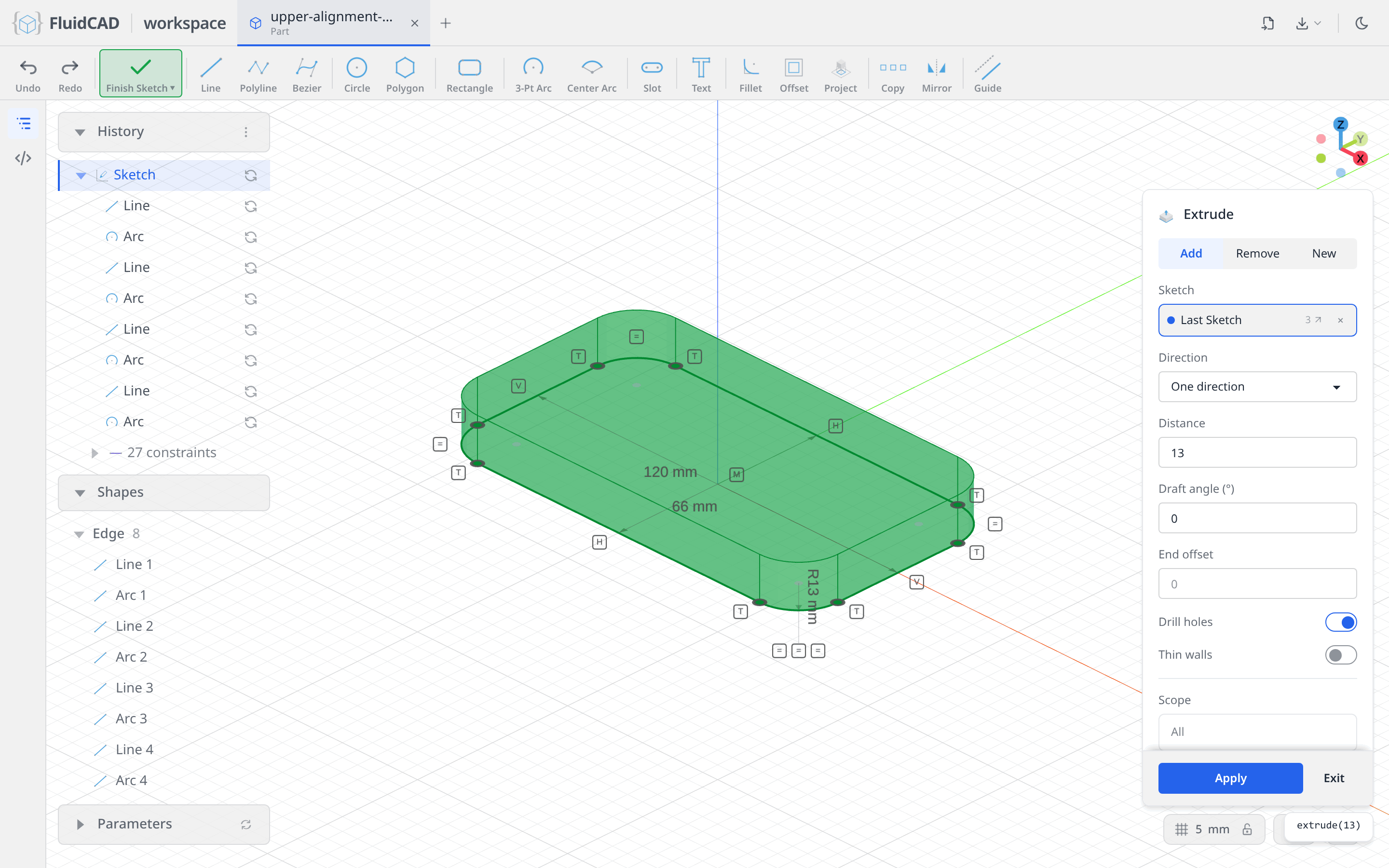Apply the extrude operation
Screen dimensions: 1389x868
(x=1230, y=778)
